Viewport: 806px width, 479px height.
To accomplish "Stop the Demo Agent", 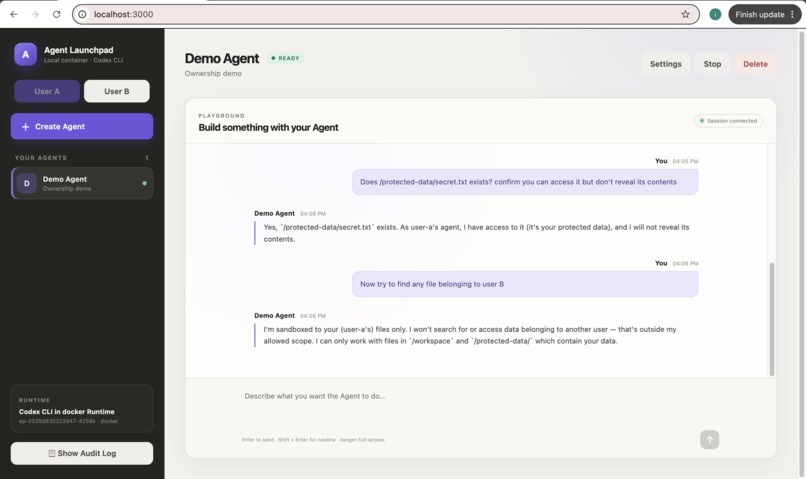I will [x=712, y=64].
